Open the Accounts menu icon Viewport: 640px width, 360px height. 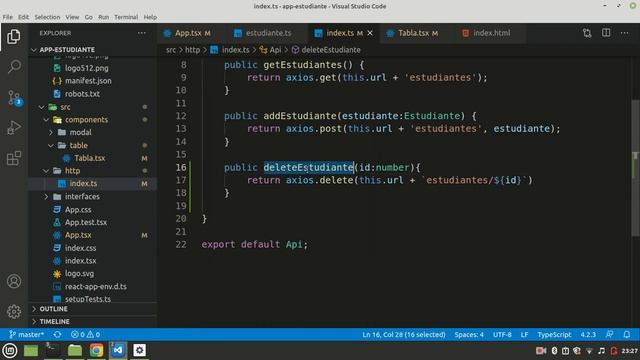click(14, 281)
